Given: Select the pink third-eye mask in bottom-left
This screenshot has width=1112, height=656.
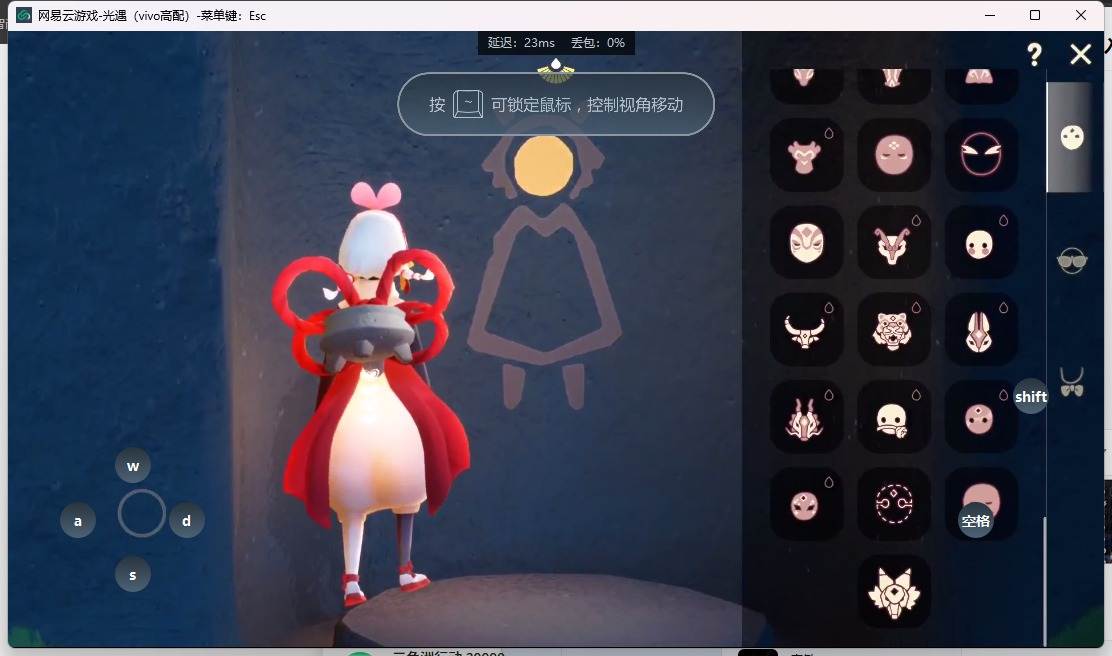Looking at the screenshot, I should (x=806, y=504).
